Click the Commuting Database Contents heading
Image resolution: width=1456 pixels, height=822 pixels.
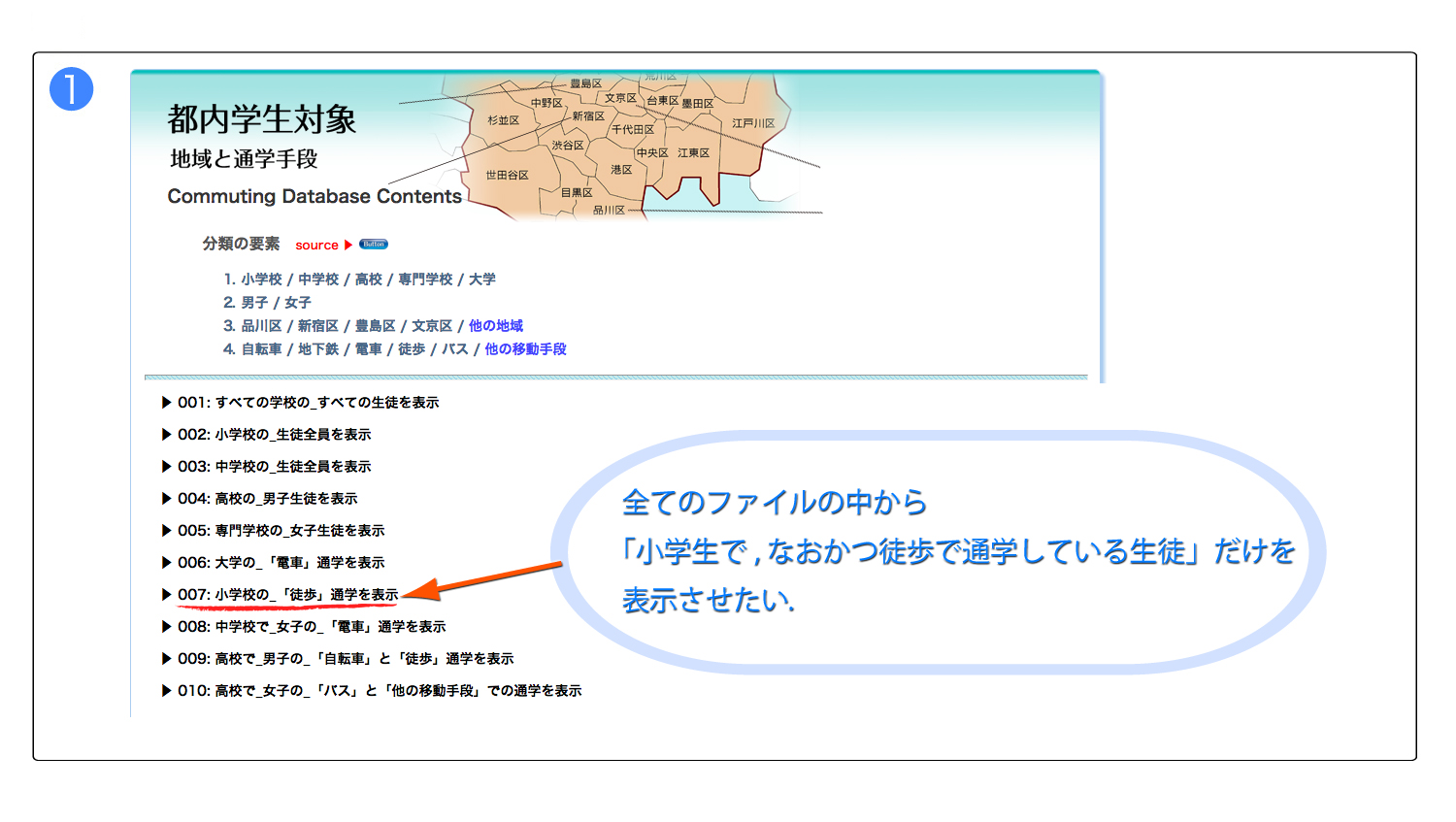(x=314, y=196)
